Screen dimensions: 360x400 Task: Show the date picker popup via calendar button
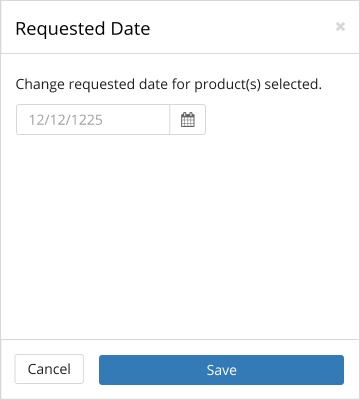188,120
